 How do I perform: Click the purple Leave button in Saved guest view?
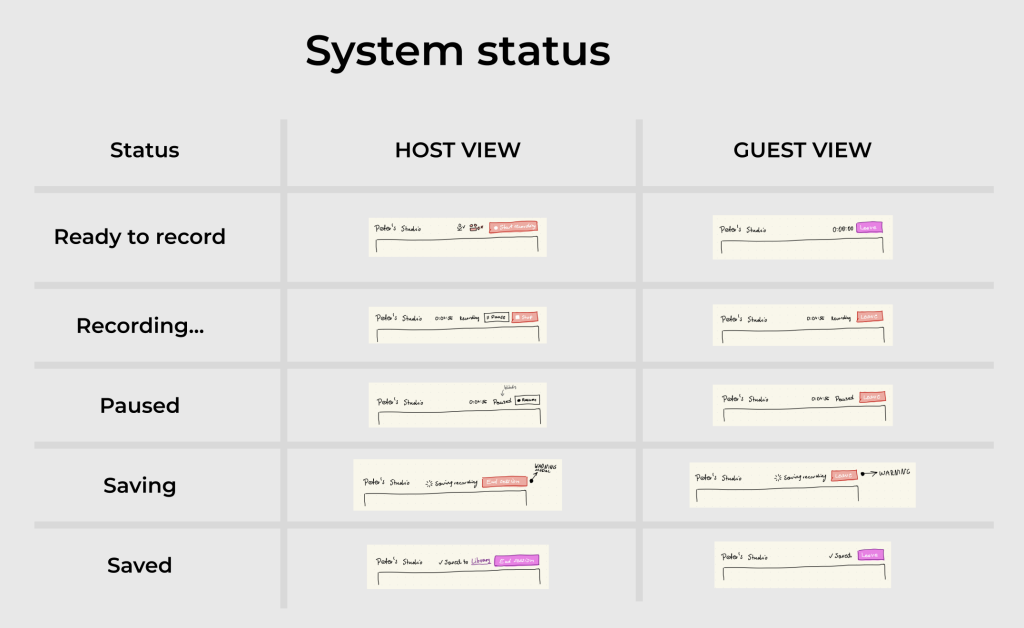870,555
